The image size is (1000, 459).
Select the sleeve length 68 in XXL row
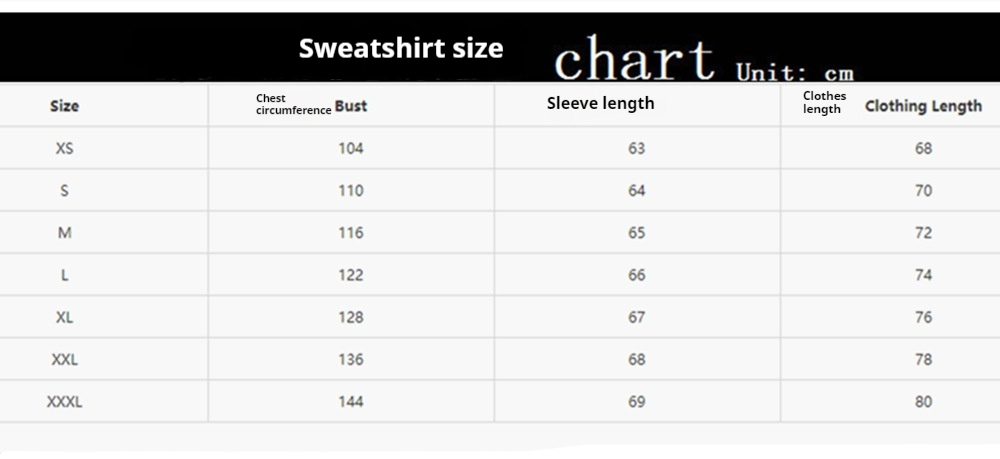tap(637, 360)
